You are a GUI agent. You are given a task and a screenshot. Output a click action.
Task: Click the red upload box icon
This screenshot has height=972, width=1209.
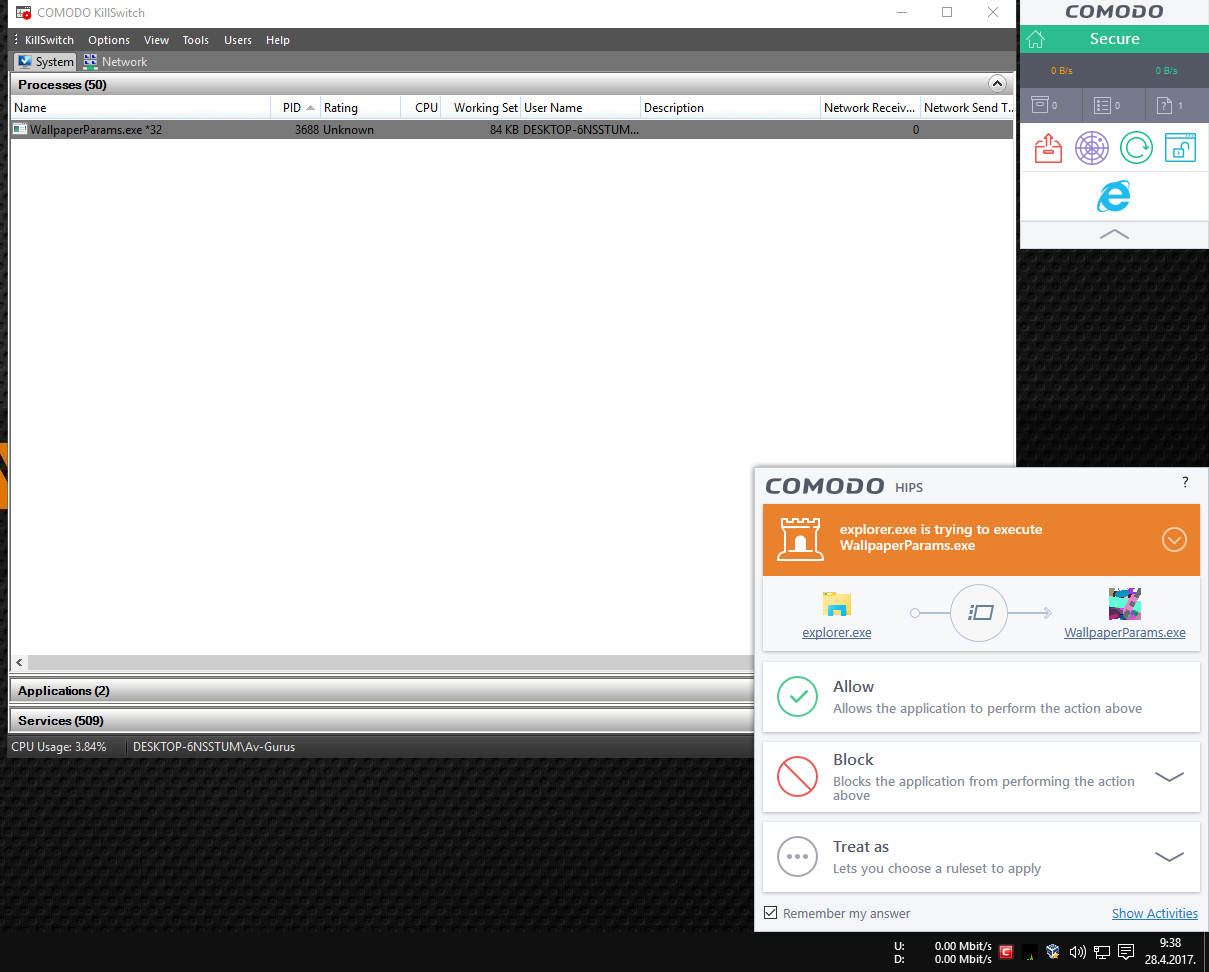tap(1048, 148)
